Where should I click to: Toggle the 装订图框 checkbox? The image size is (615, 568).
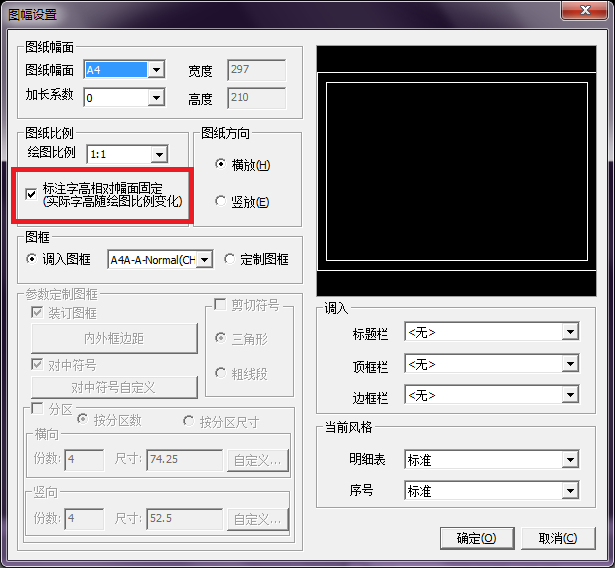[37, 313]
